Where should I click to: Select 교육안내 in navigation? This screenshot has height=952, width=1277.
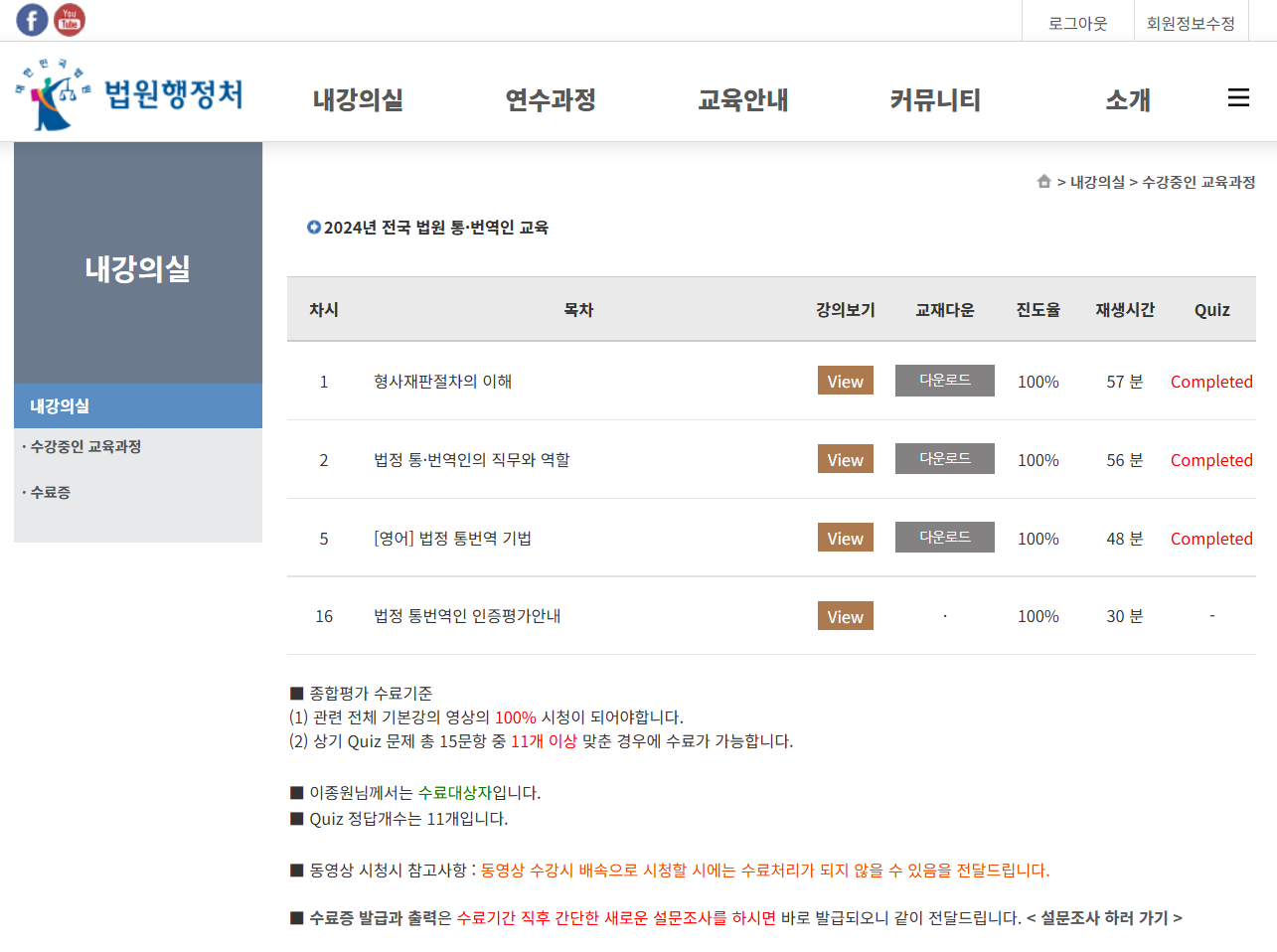pos(743,100)
